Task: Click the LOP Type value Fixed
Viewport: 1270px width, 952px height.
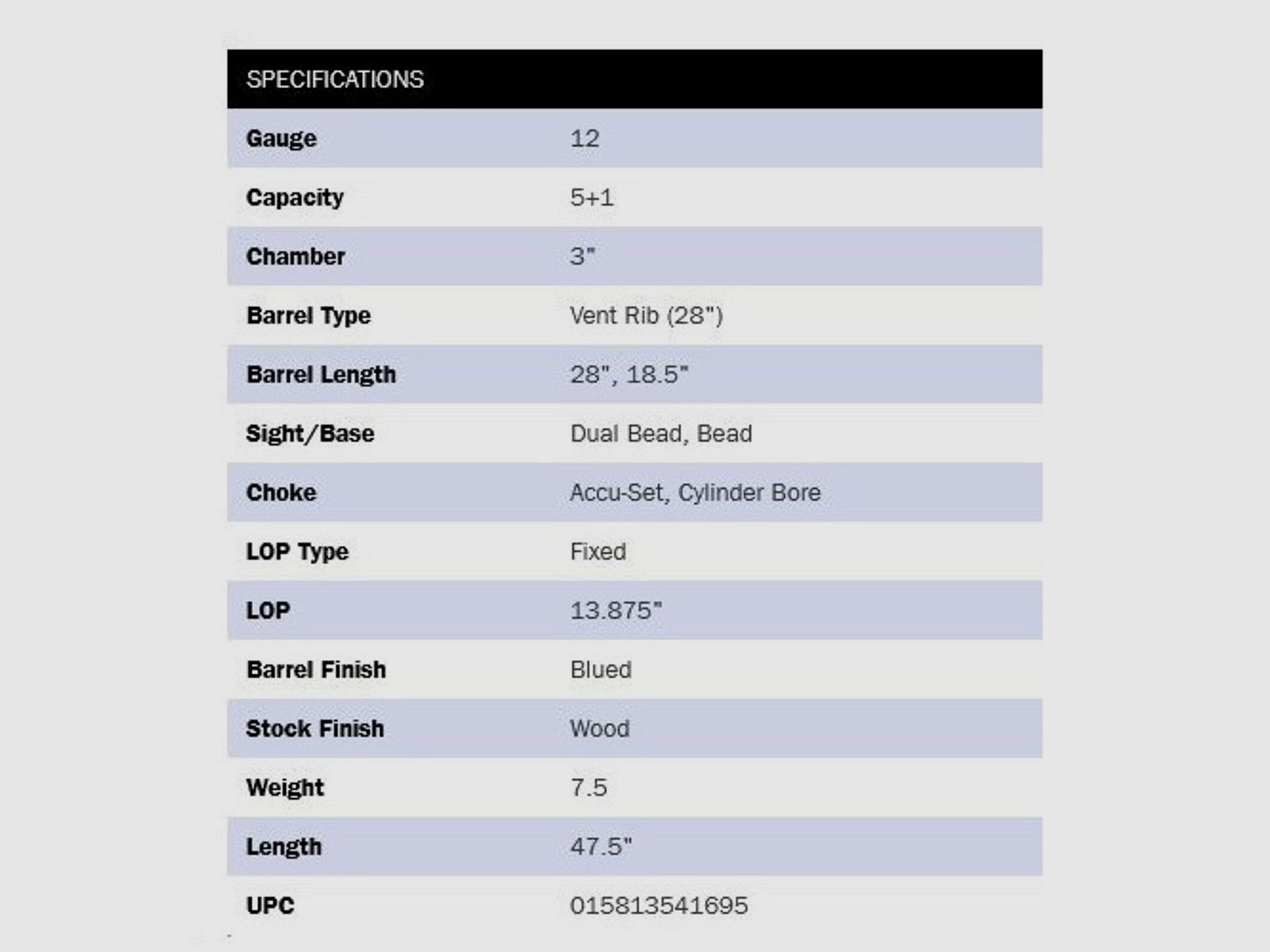Action: coord(598,551)
